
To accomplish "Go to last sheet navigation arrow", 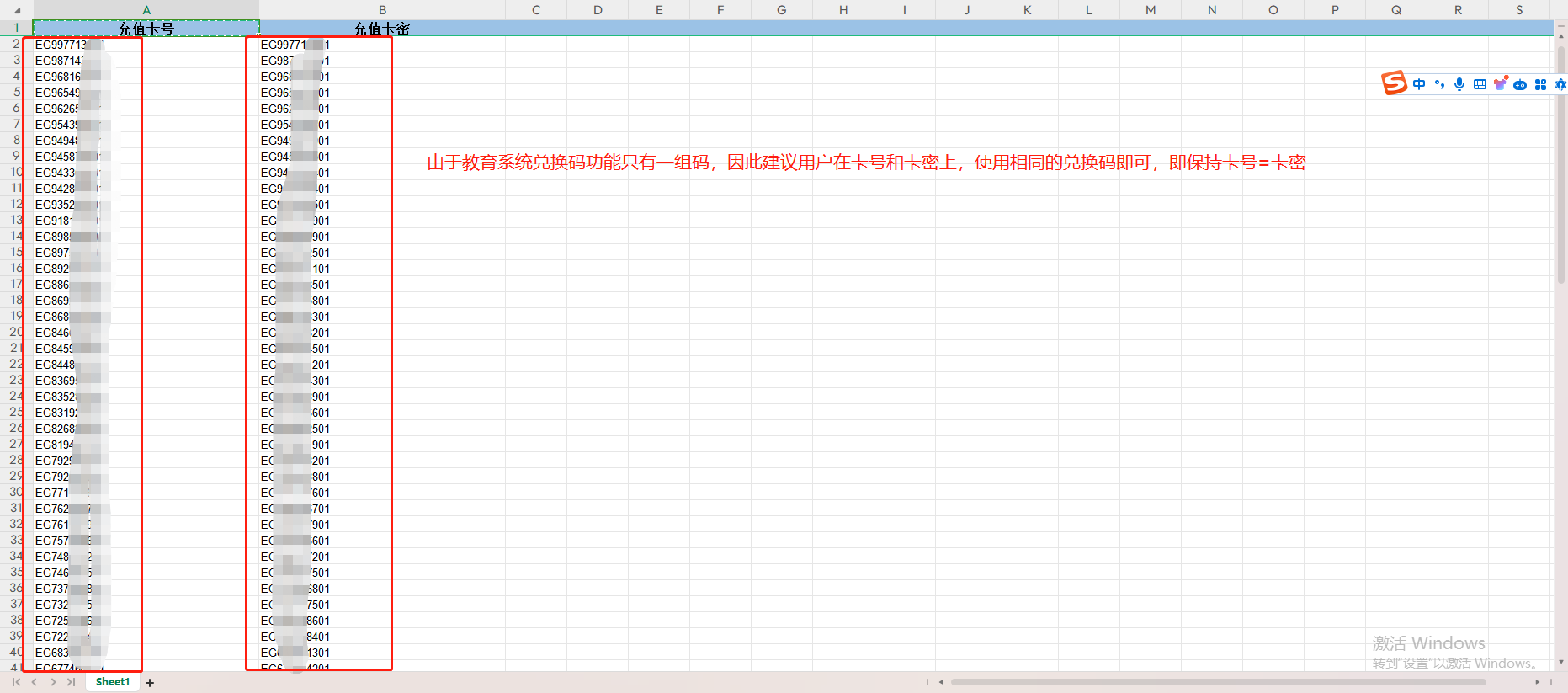I will tap(72, 682).
